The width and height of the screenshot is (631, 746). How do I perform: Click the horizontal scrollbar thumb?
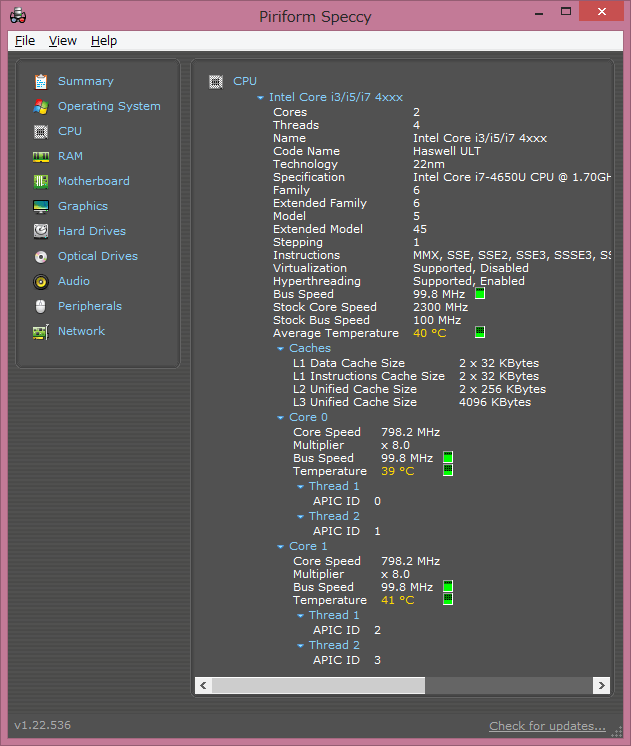coord(318,686)
